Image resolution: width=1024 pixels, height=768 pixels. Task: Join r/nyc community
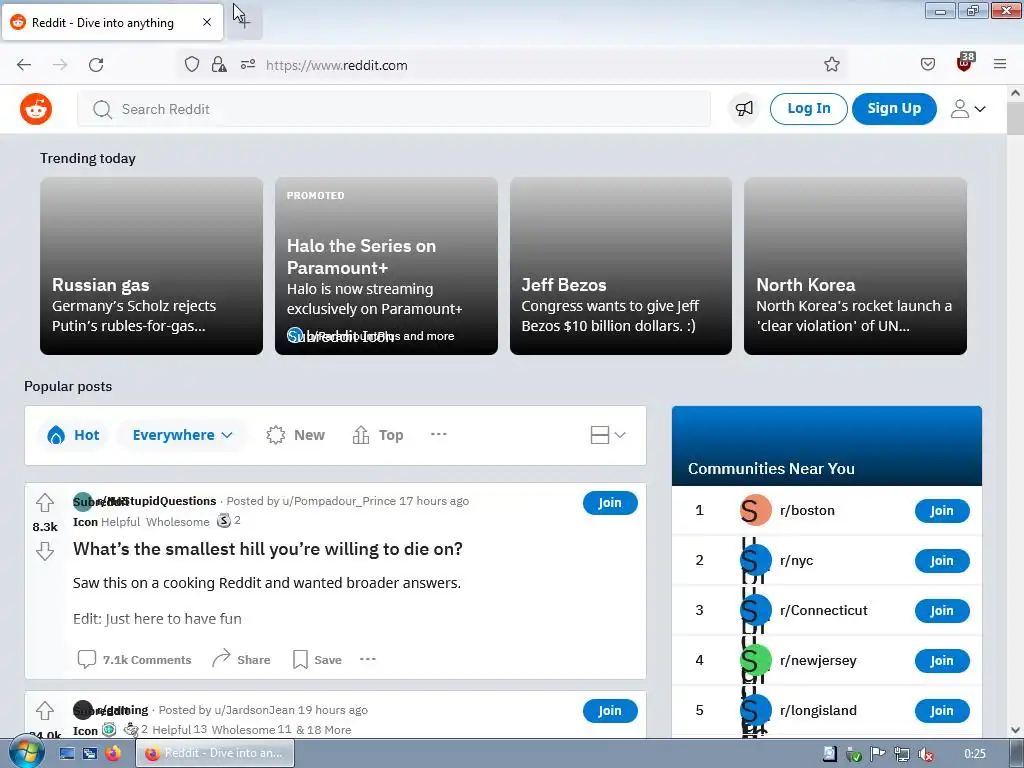942,561
